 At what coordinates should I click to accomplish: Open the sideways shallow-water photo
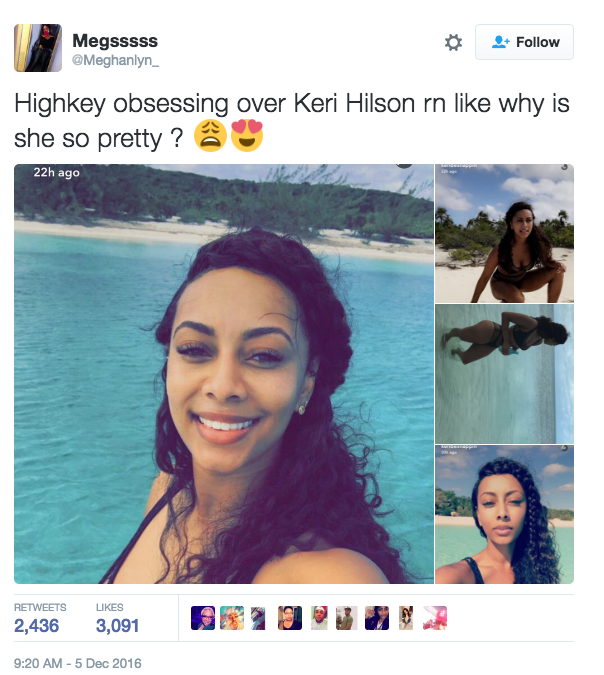tap(504, 374)
